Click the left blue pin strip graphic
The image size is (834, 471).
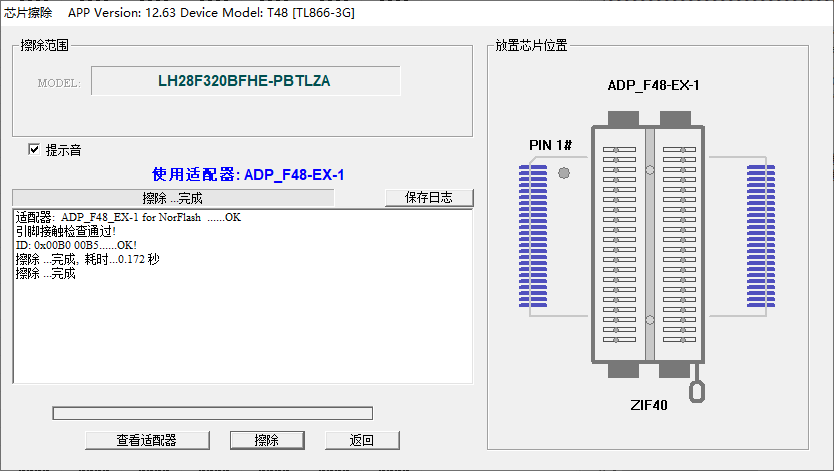point(532,236)
